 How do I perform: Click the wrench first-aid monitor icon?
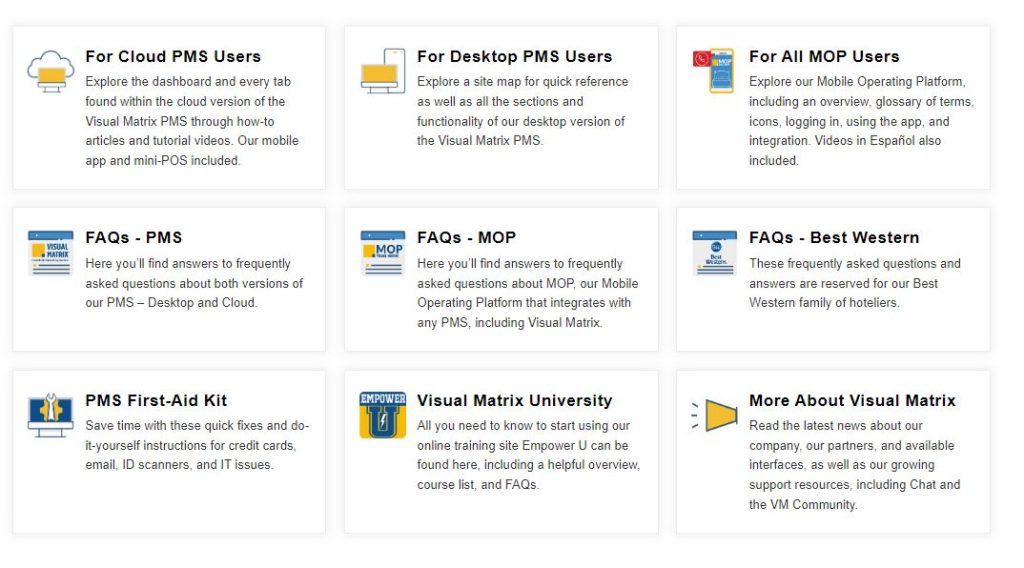[50, 415]
